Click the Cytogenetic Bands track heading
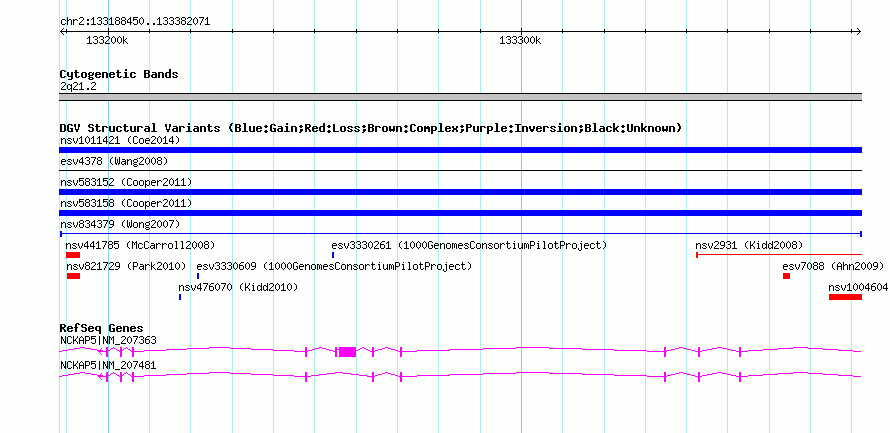890x433 pixels. pos(119,74)
